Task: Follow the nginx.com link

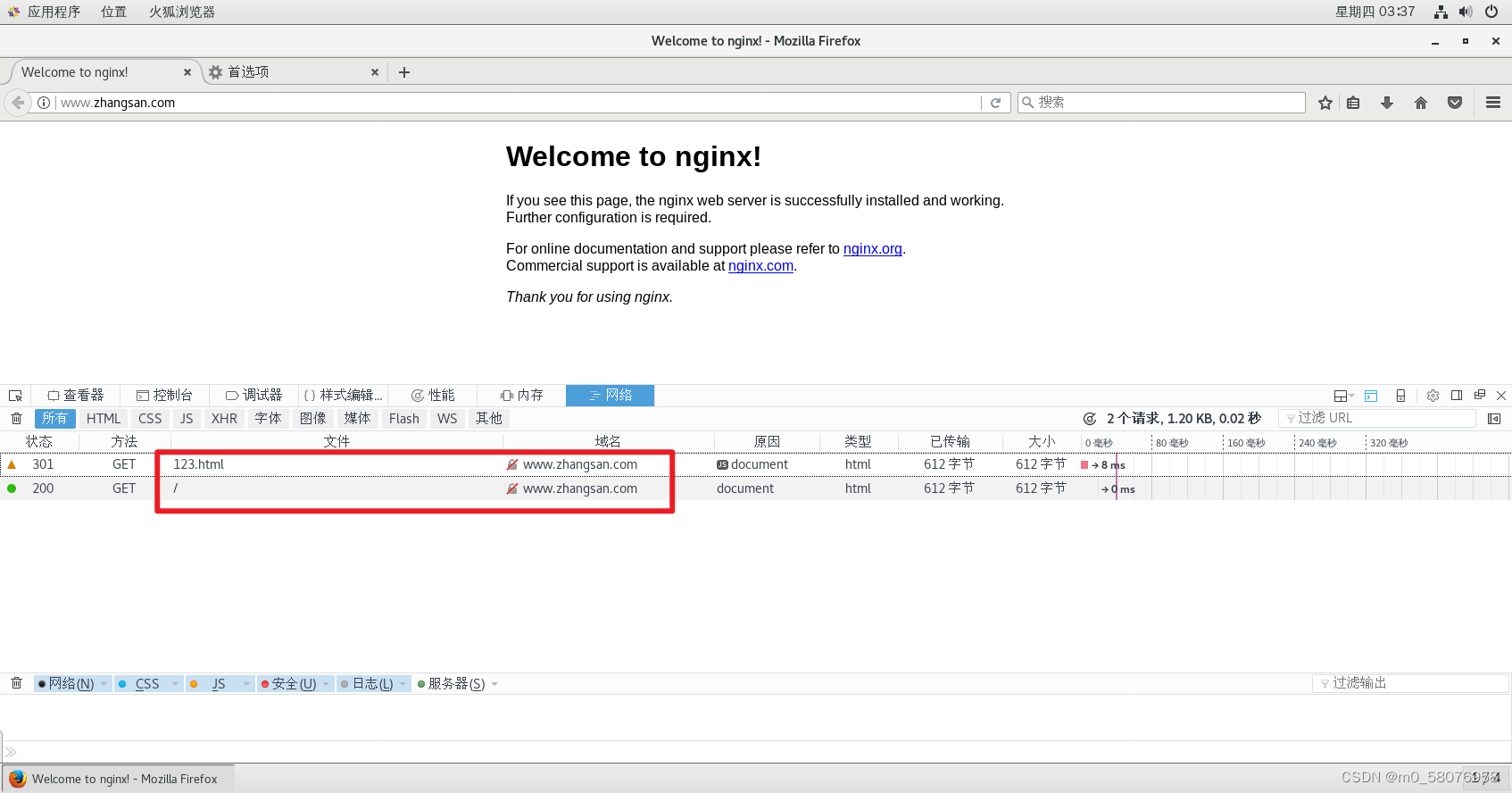Action: click(760, 266)
